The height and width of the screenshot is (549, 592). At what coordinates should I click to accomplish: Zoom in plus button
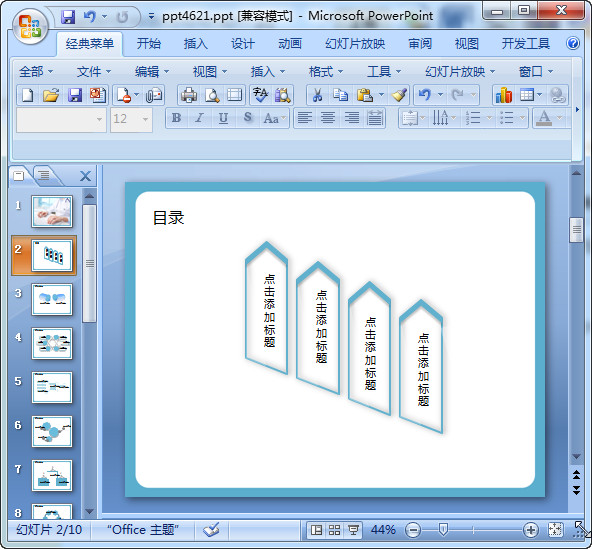tap(530, 530)
